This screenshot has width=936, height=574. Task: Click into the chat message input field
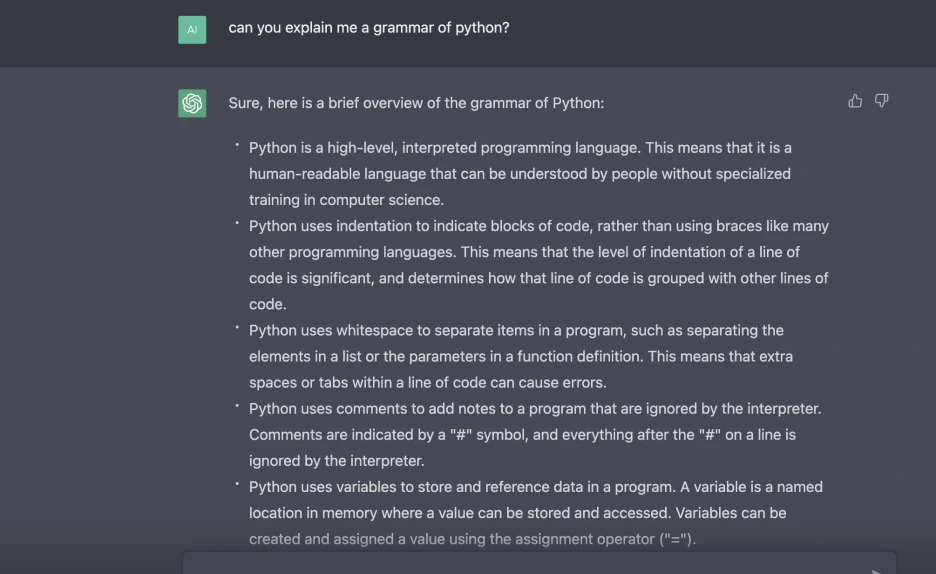[539, 564]
